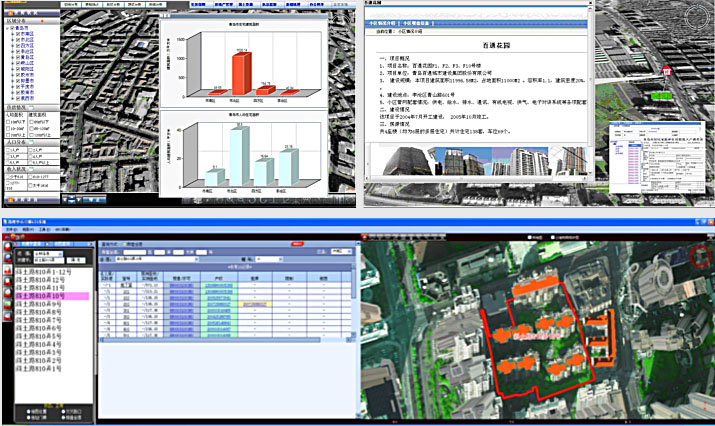715x426 pixels.
Task: Click the address text field above the list
Action: pyautogui.click(x=49, y=260)
